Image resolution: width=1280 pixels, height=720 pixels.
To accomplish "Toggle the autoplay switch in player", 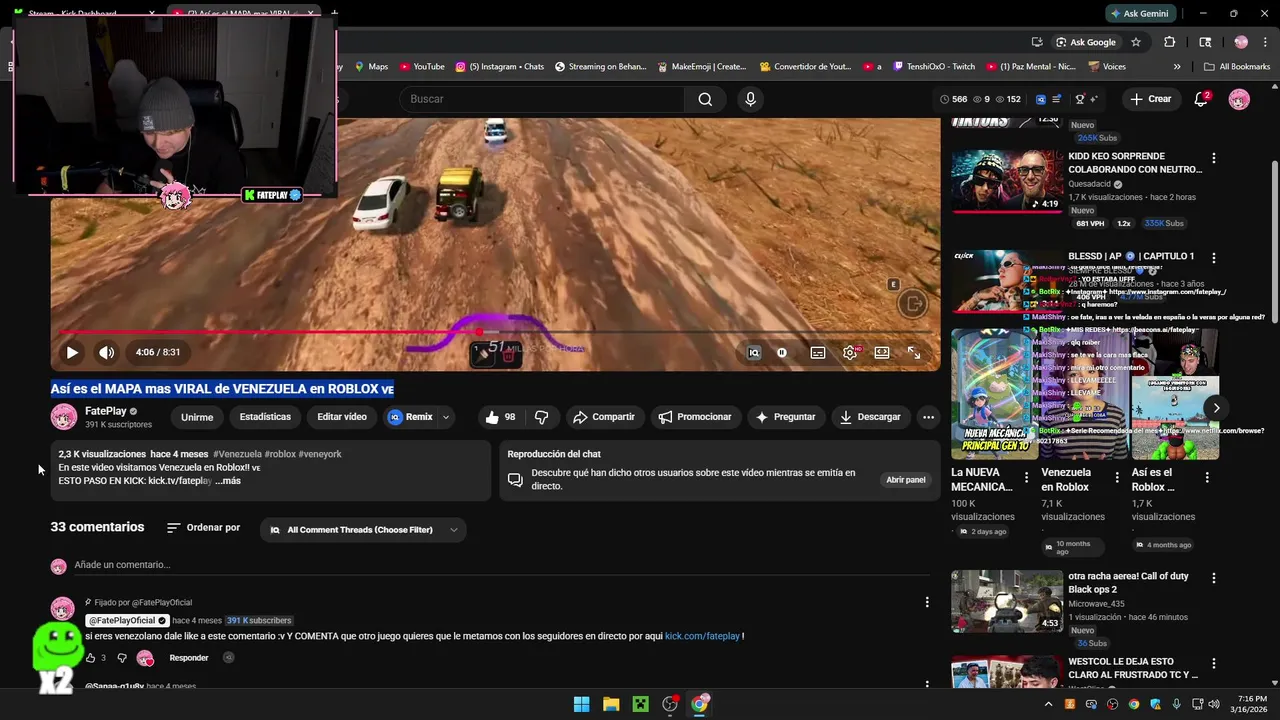I will pos(782,352).
